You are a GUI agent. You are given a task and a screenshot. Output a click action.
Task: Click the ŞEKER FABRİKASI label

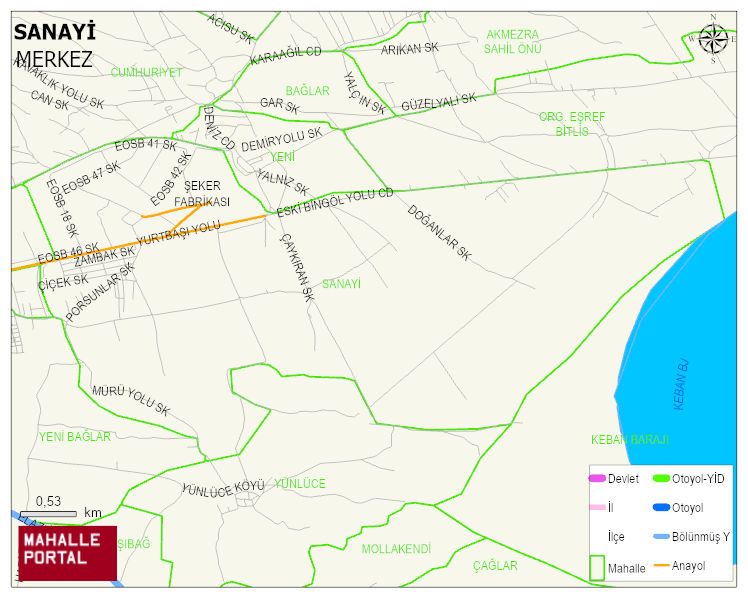[202, 194]
